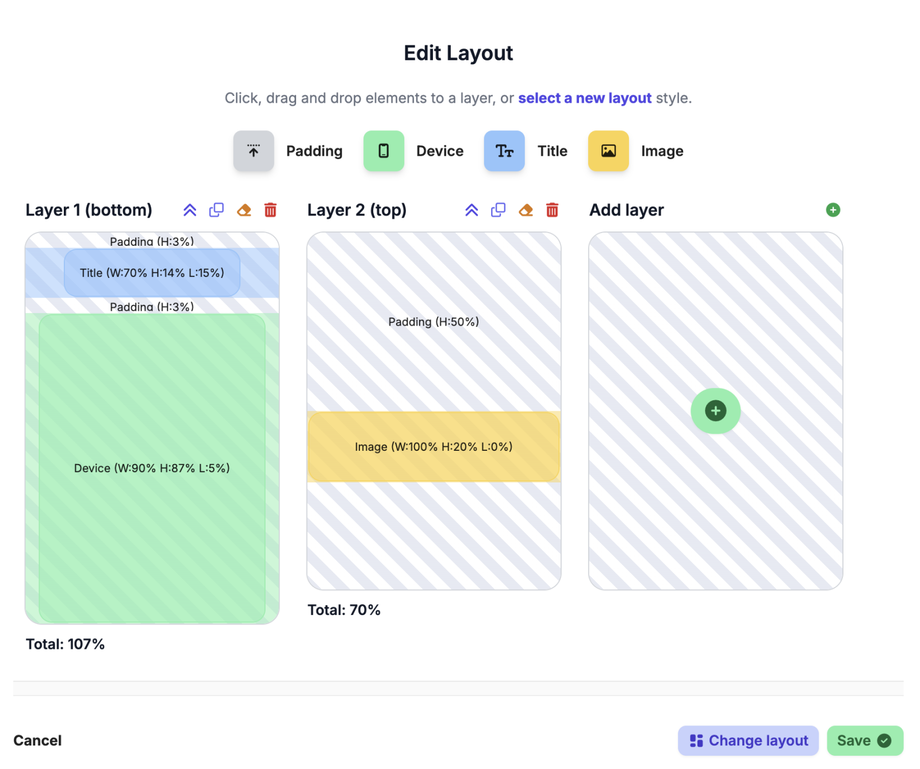Click the green Device element icon

pos(384,151)
